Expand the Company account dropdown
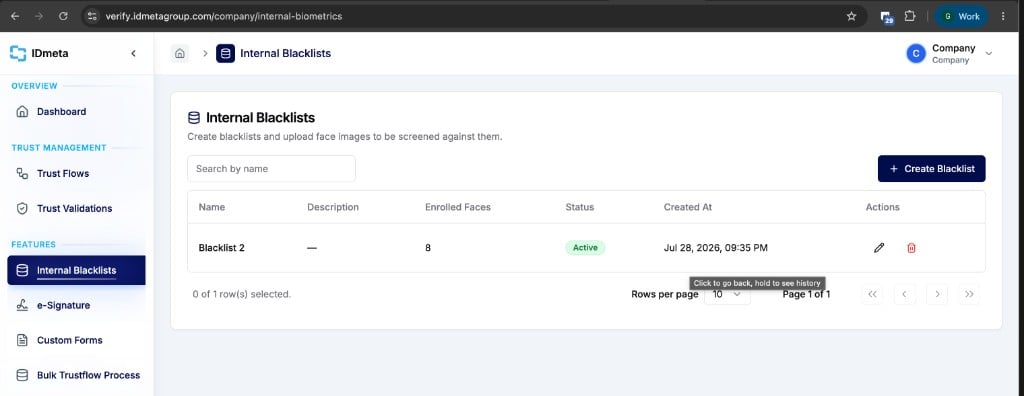Image resolution: width=1024 pixels, height=396 pixels. (989, 54)
